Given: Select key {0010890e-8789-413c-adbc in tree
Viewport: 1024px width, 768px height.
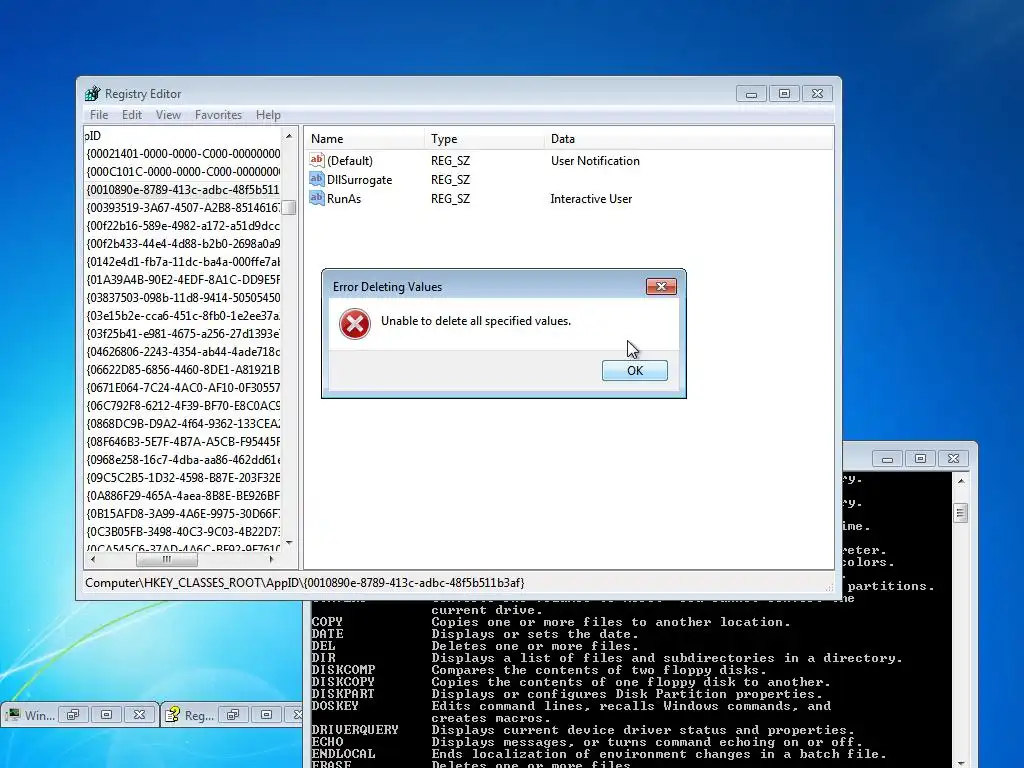Looking at the screenshot, I should (x=183, y=190).
